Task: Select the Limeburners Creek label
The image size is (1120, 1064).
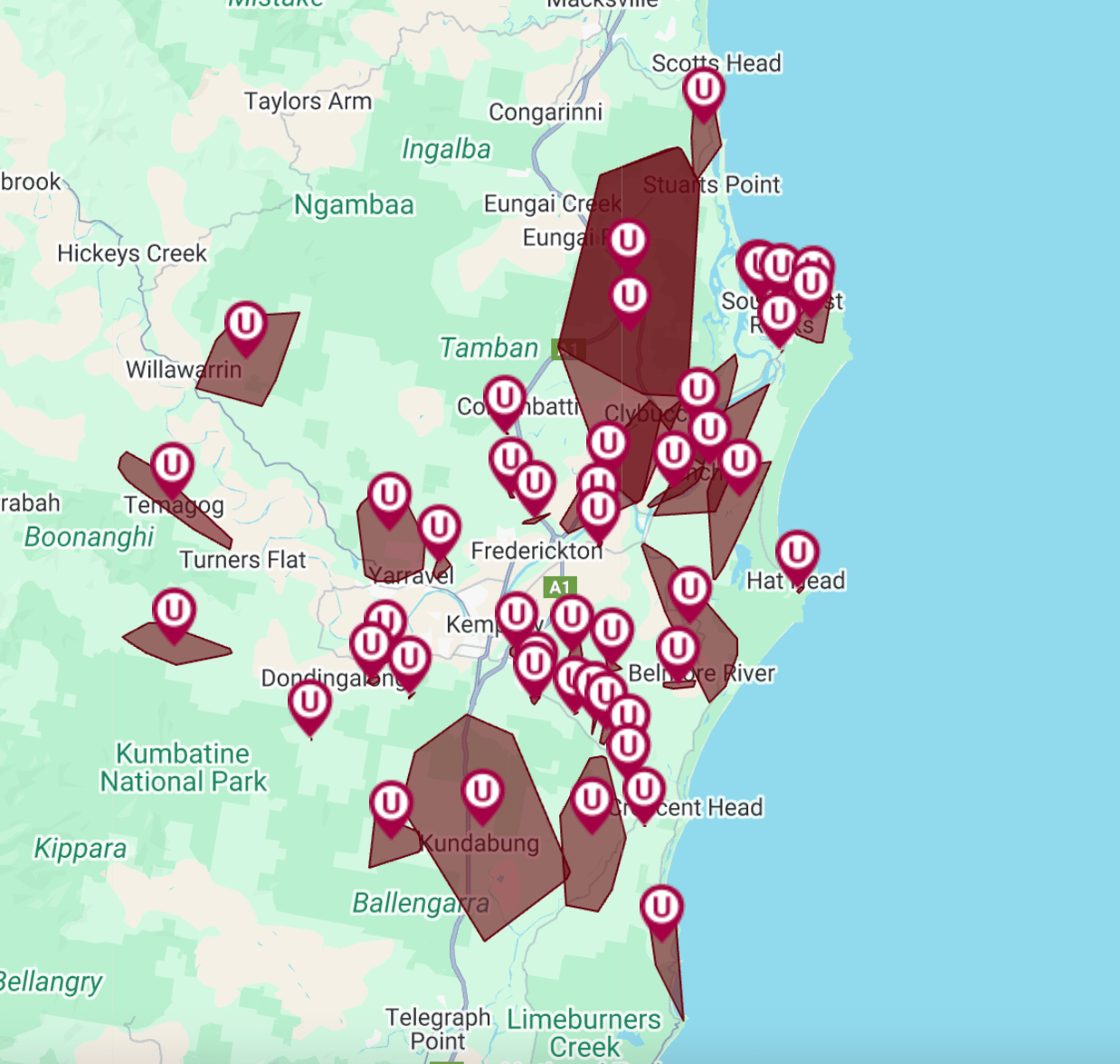Action: pos(584,1033)
